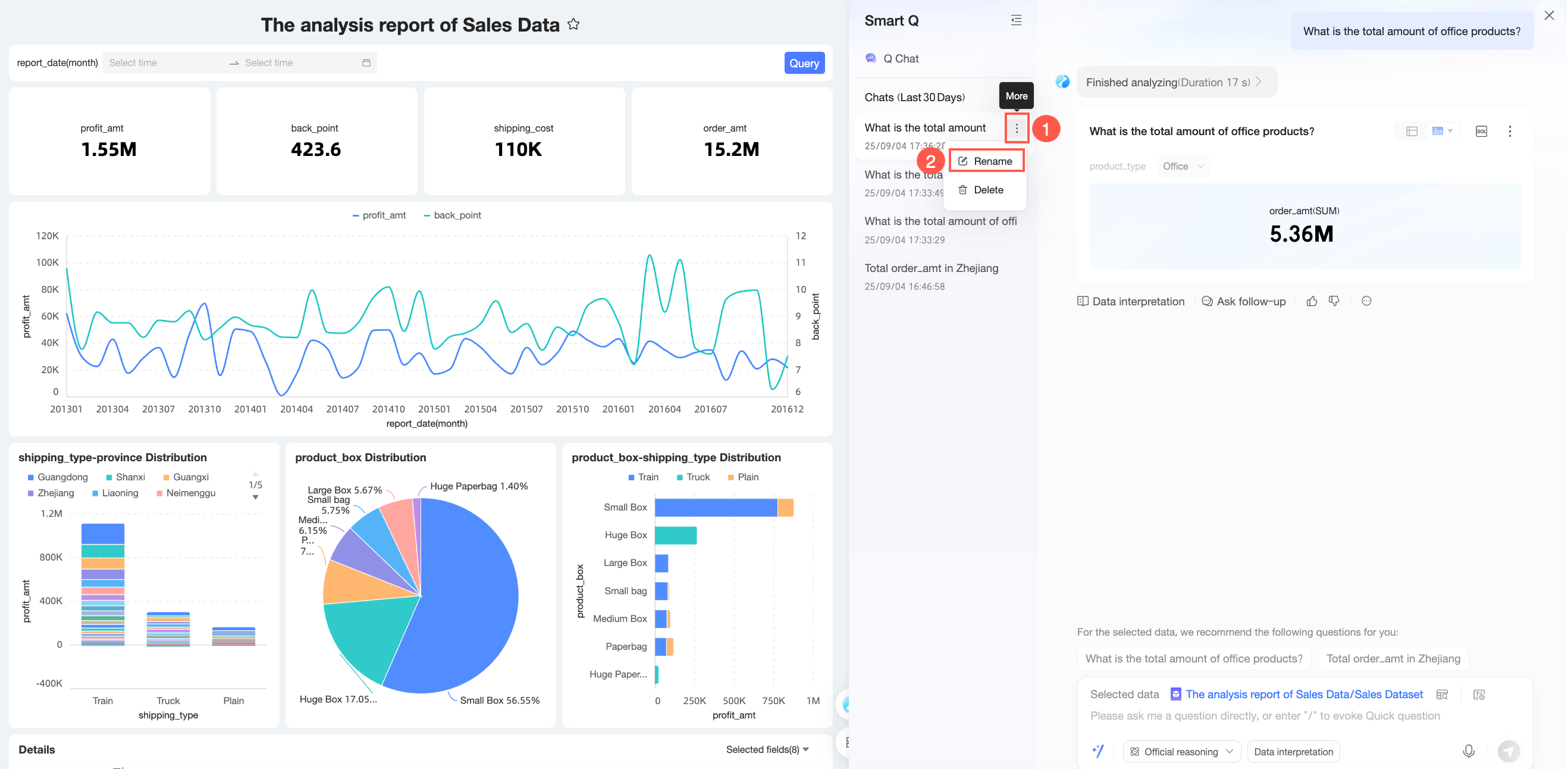This screenshot has height=769, width=1568.
Task: Switch result to table view icon
Action: pos(1412,131)
